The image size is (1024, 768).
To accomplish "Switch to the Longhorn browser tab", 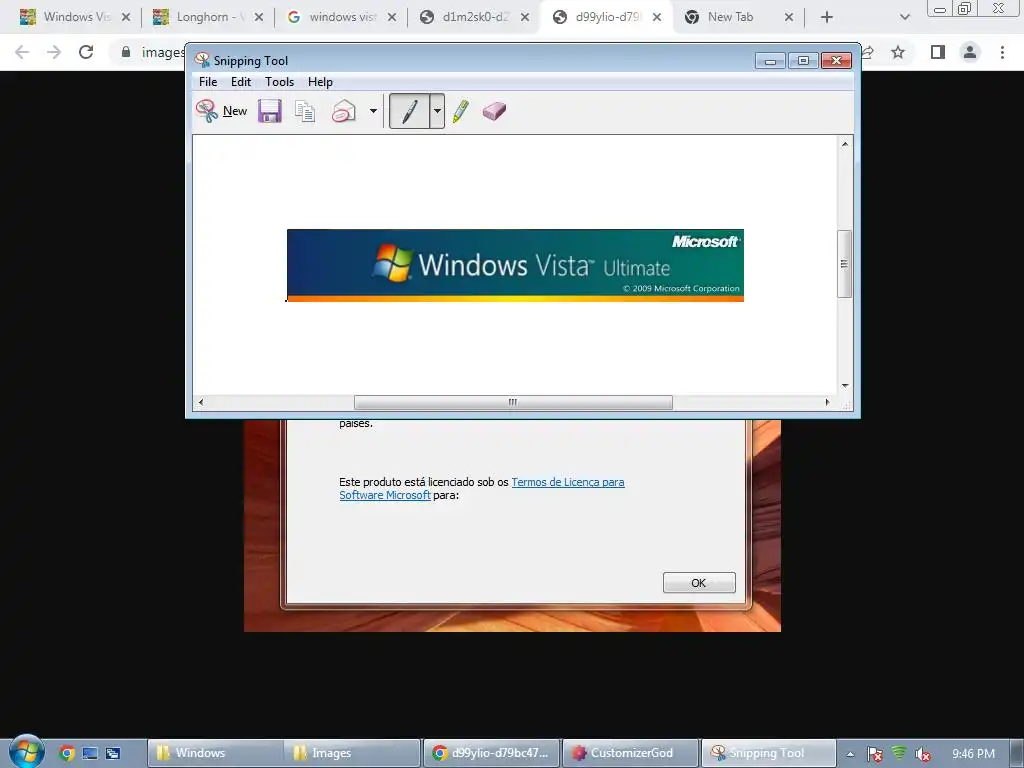I will pyautogui.click(x=206, y=17).
